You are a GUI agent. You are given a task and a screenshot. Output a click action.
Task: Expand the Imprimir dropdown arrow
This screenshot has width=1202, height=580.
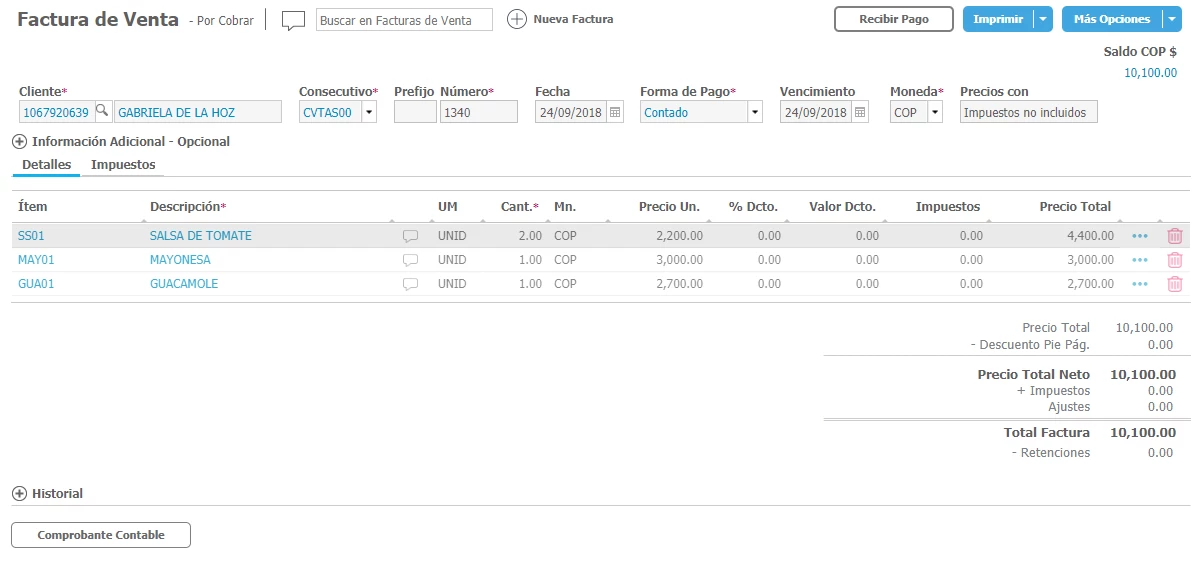point(1043,19)
